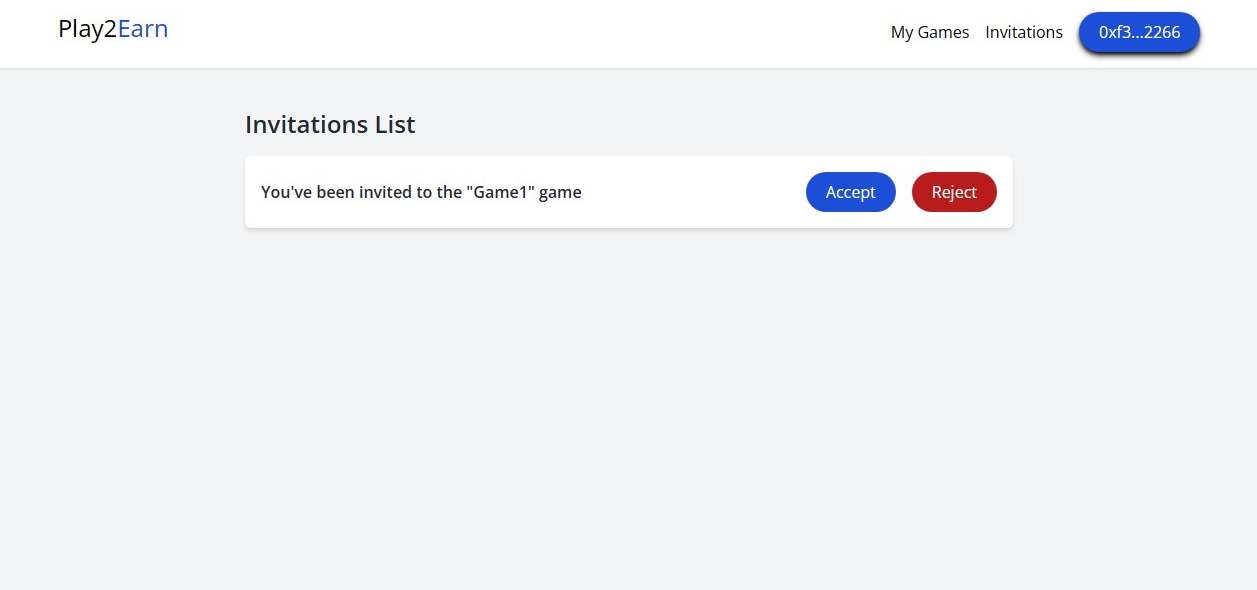
Task: Accept the Game1 invitation
Action: tap(850, 192)
